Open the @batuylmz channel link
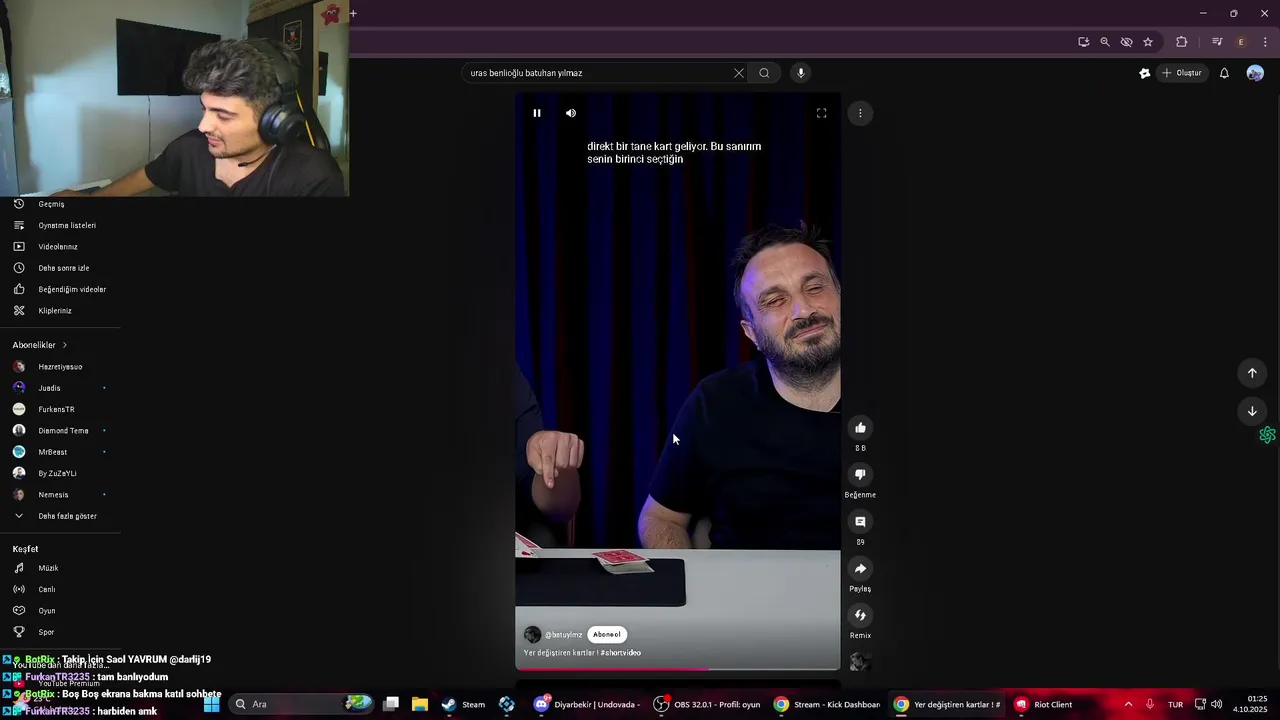 click(x=563, y=635)
